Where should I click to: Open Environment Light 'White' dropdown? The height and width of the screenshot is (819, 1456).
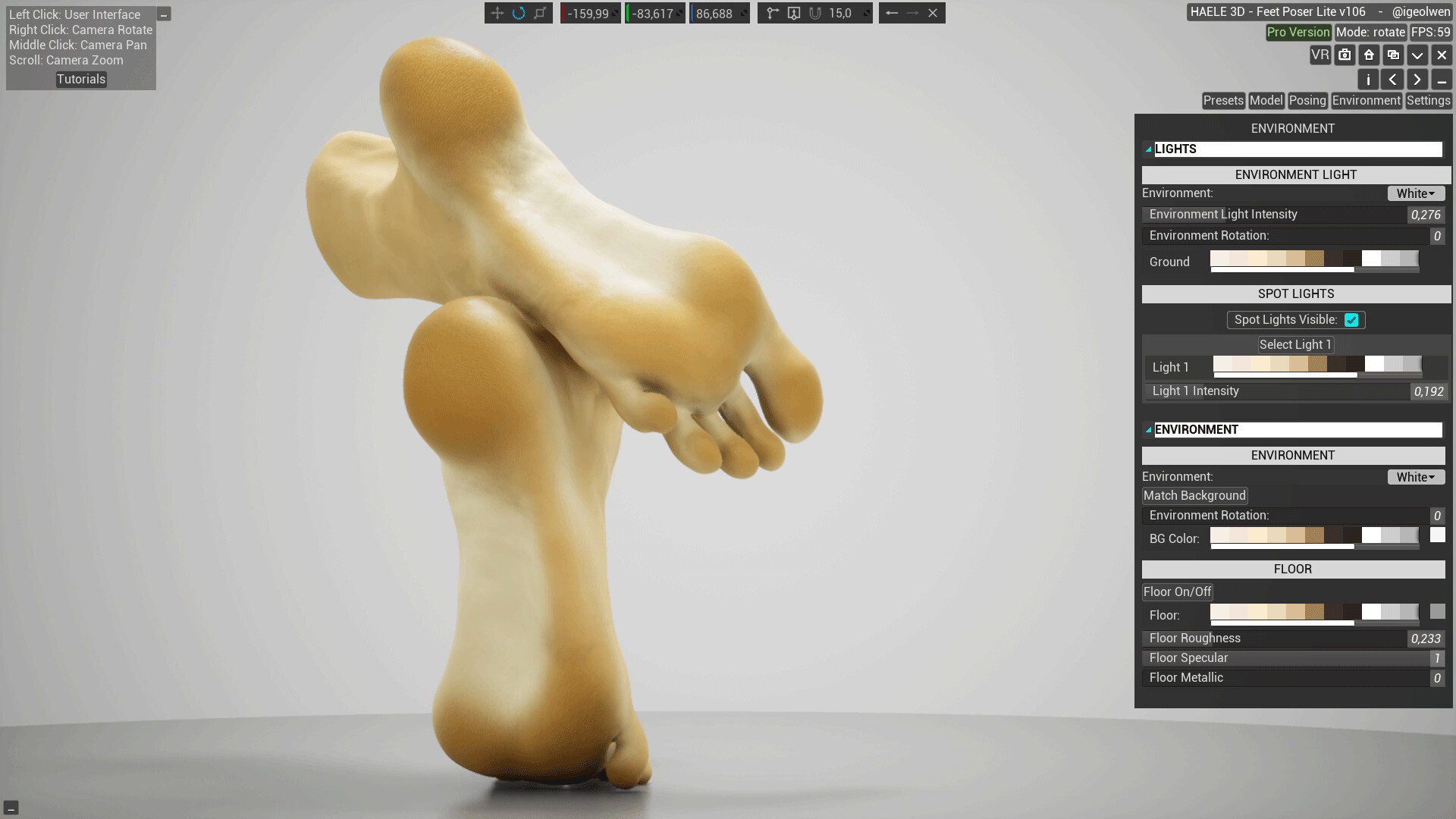1415,193
